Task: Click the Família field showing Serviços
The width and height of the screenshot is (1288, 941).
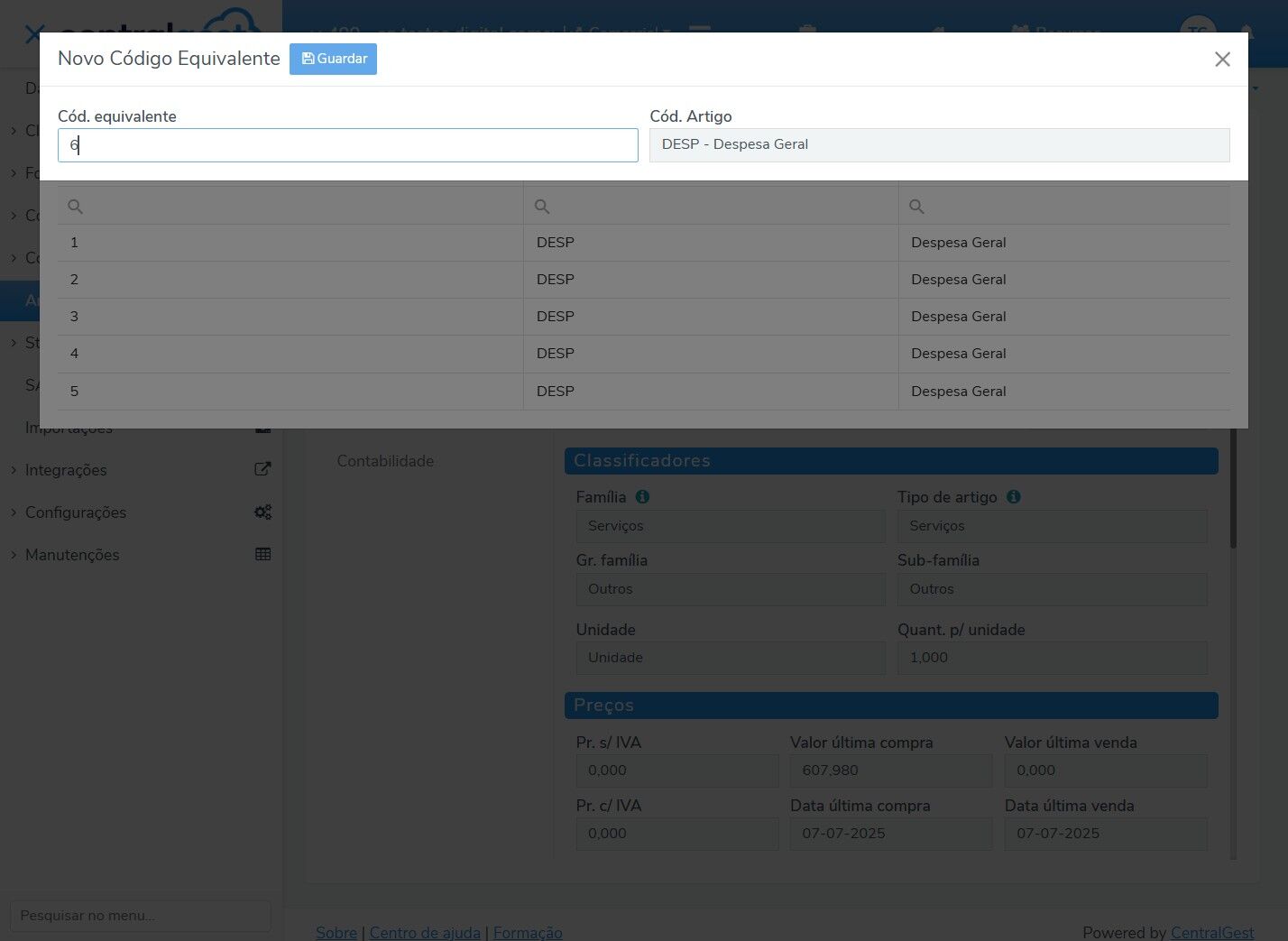Action: pos(731,526)
